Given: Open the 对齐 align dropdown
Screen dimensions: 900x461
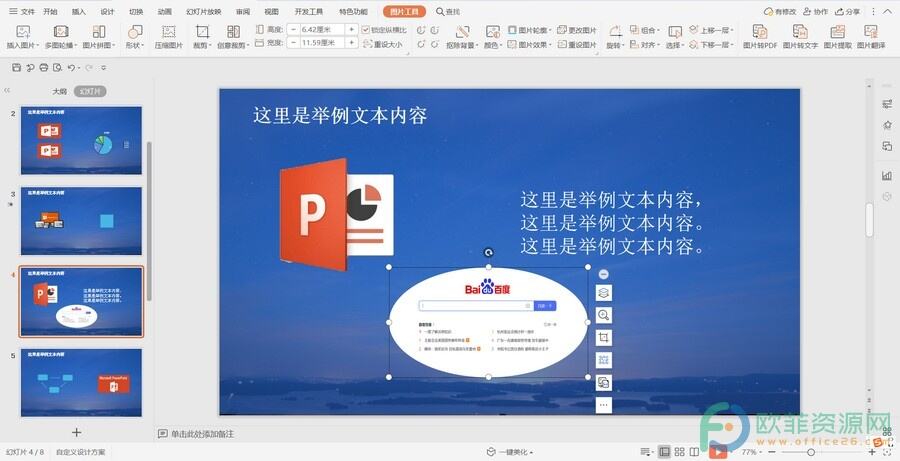Looking at the screenshot, I should pyautogui.click(x=645, y=44).
